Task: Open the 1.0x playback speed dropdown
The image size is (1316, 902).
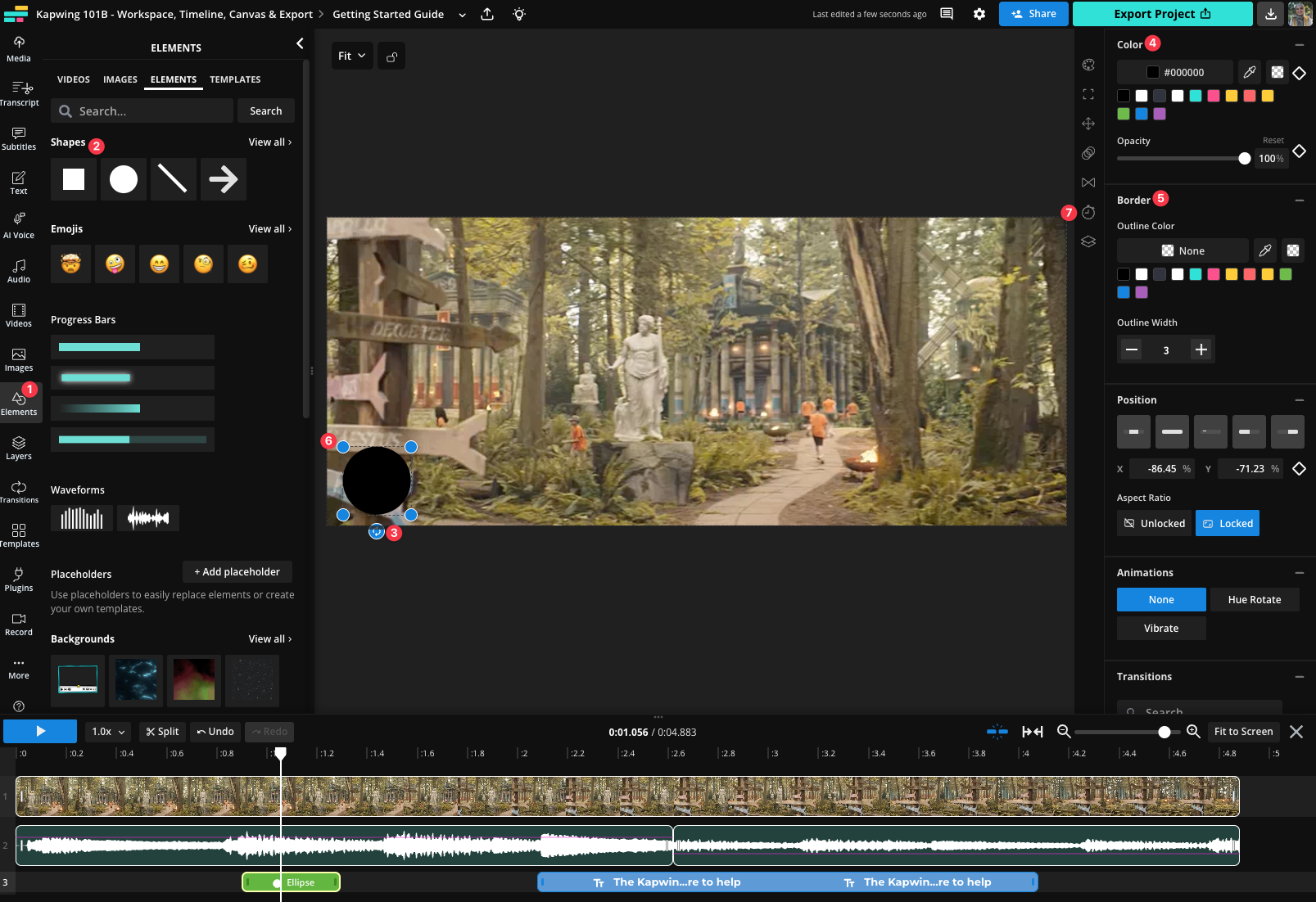Action: [x=107, y=731]
